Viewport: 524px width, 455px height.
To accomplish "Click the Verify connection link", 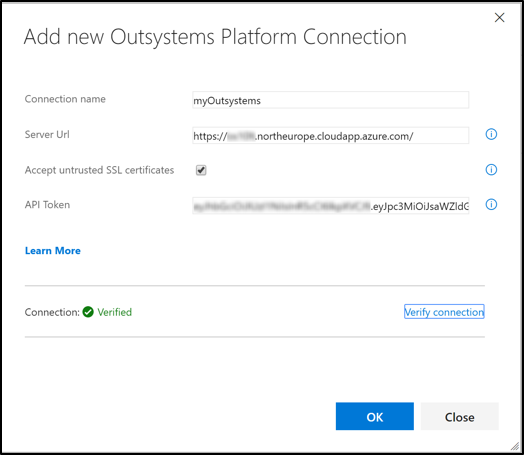I will [444, 312].
